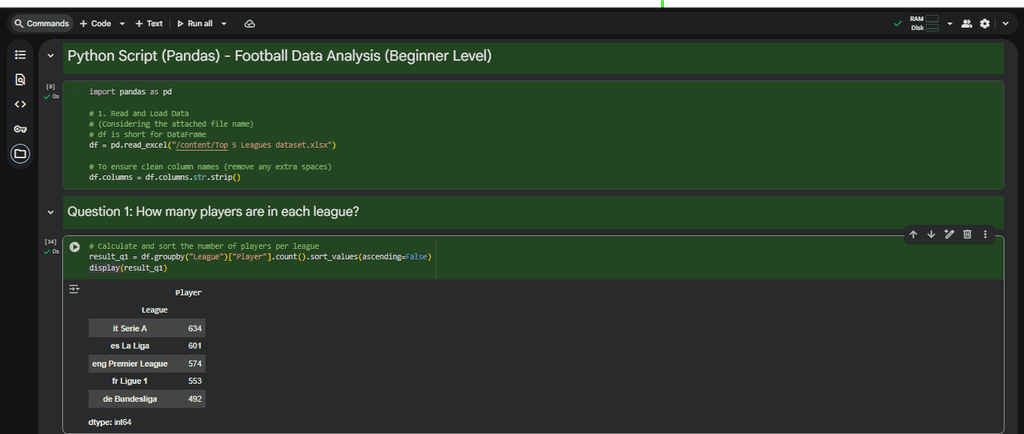1024x434 pixels.
Task: Toggle the cell output actions icon
Action: point(74,288)
